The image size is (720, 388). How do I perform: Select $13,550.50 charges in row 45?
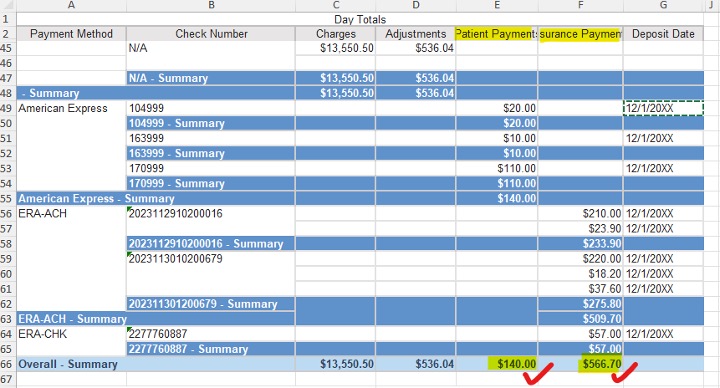(336, 48)
